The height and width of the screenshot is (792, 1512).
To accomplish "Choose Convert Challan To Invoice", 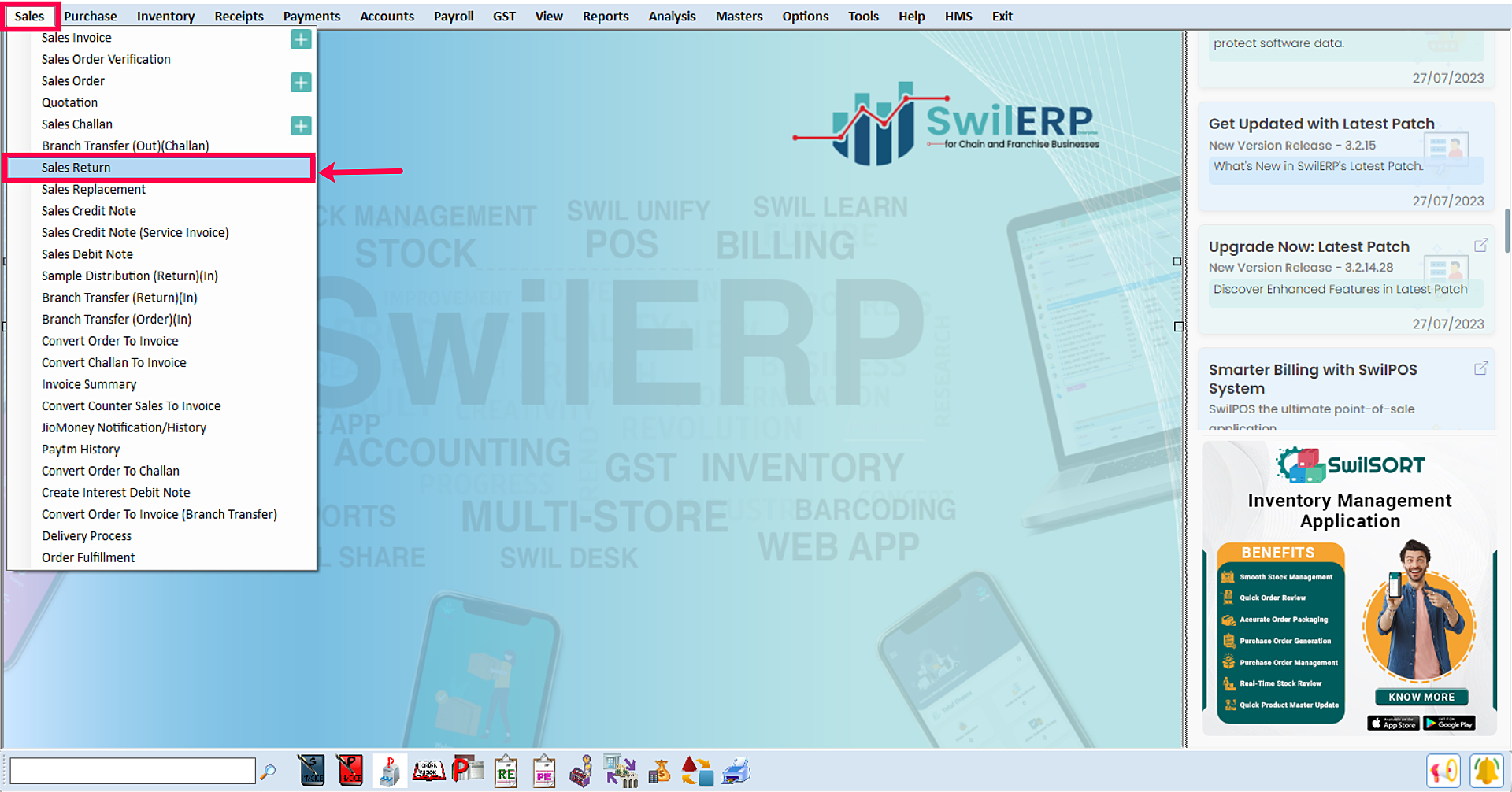I will tap(161, 362).
